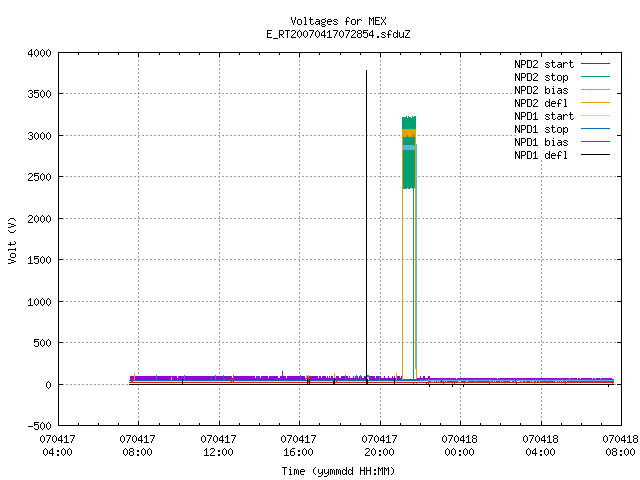Screen dimensions: 640x480
Task: Click the 'NPD2 stop' legend label
Action: [x=541, y=77]
